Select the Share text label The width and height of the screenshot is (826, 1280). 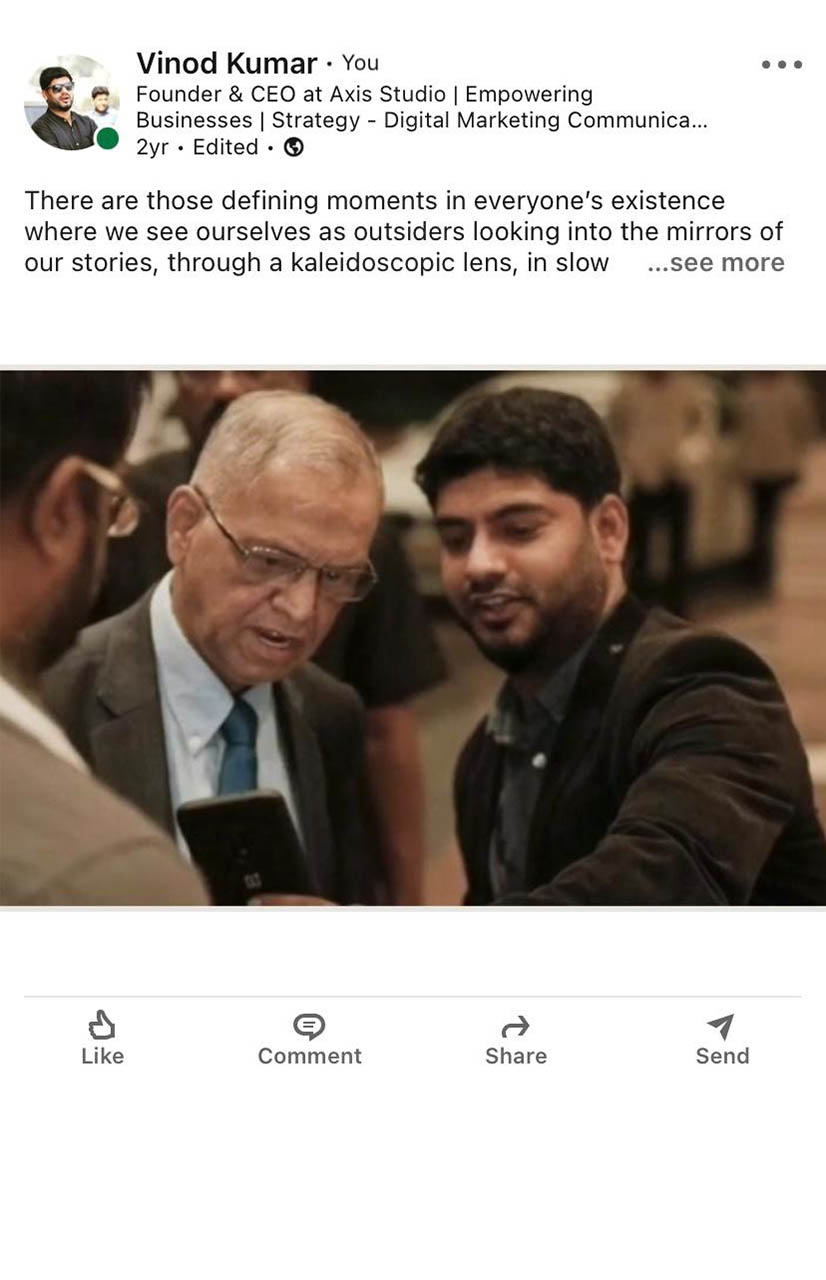coord(515,1056)
